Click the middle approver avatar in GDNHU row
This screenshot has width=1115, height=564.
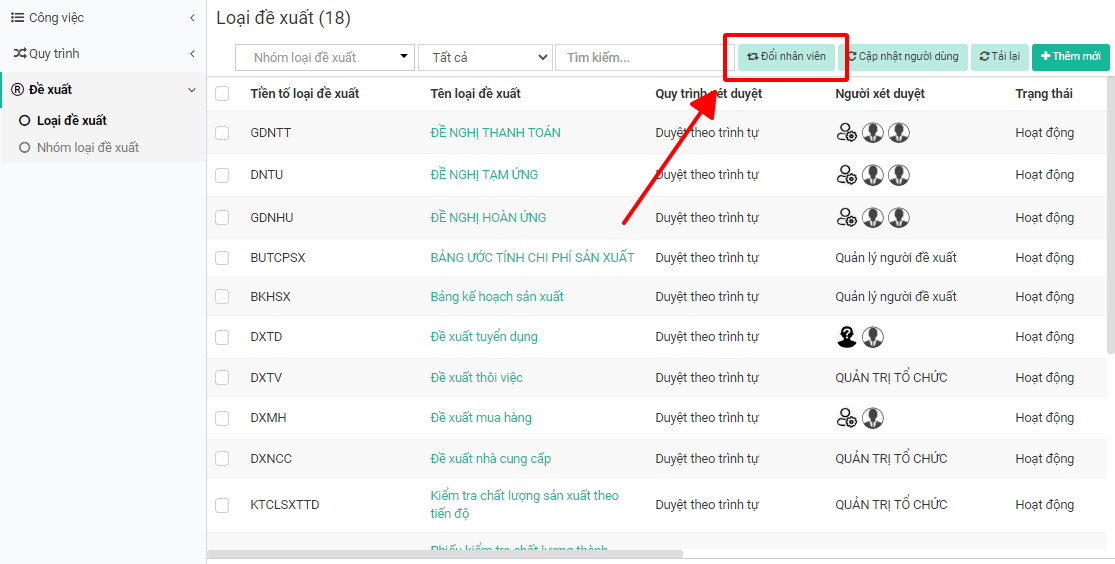[873, 218]
